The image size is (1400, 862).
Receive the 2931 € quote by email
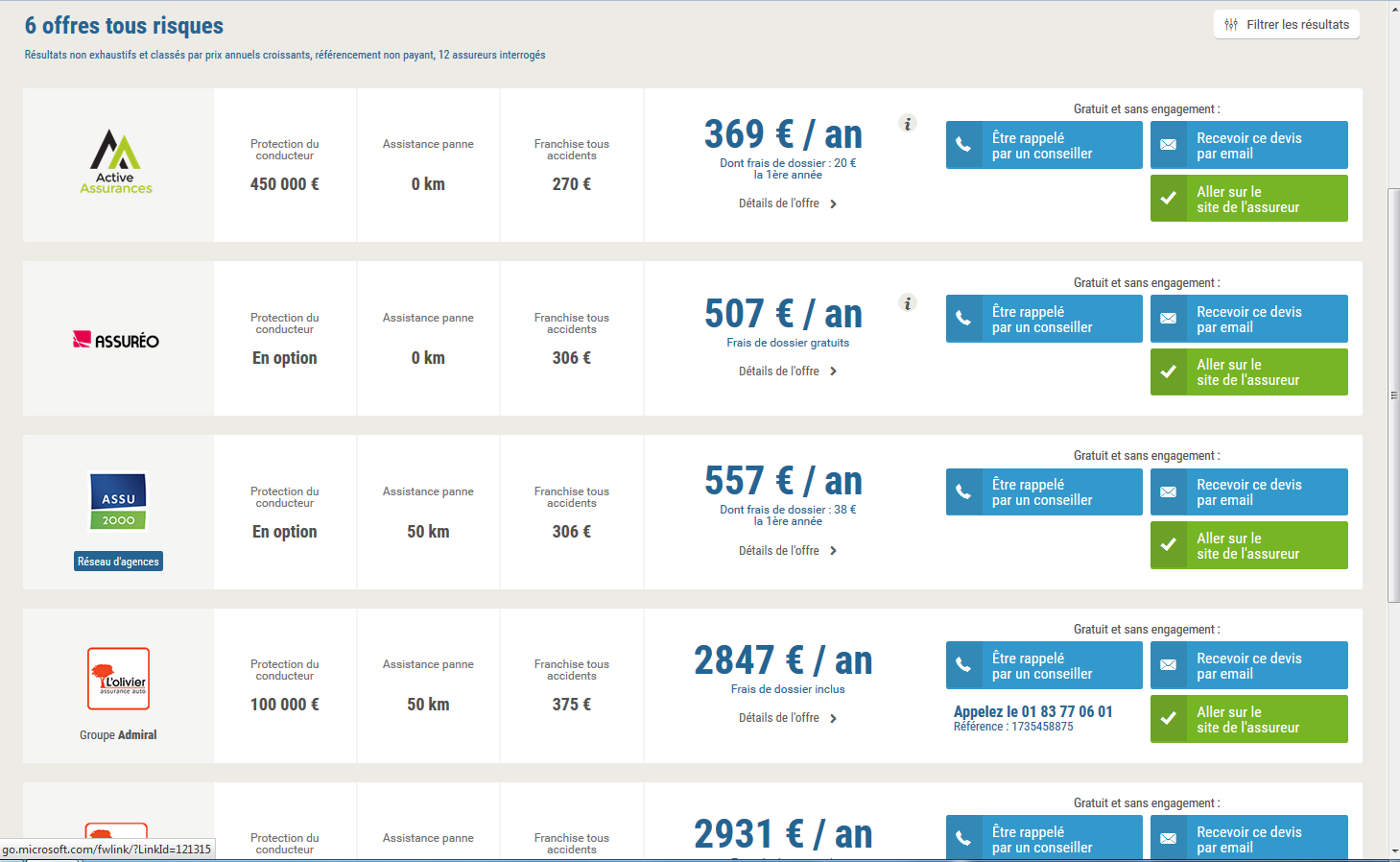tap(1249, 837)
